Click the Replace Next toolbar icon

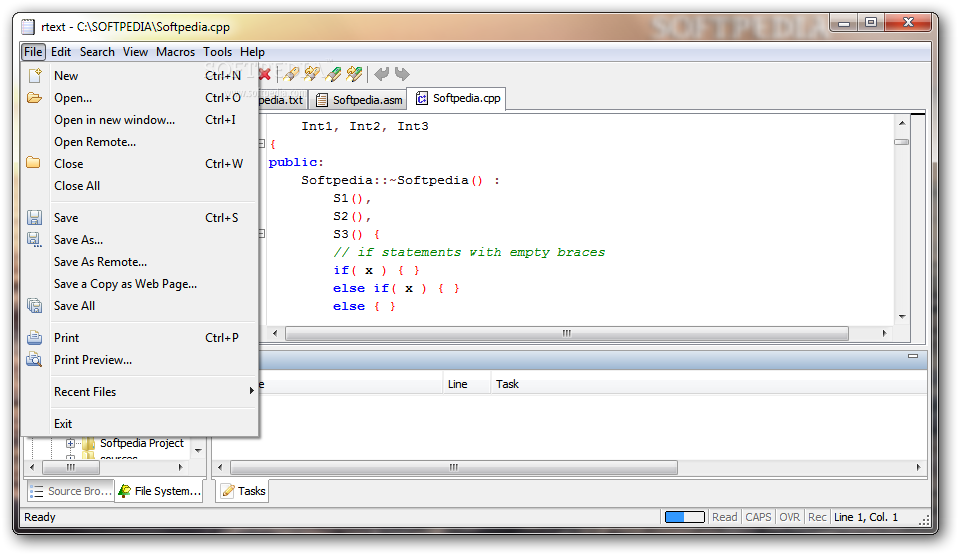pos(354,75)
